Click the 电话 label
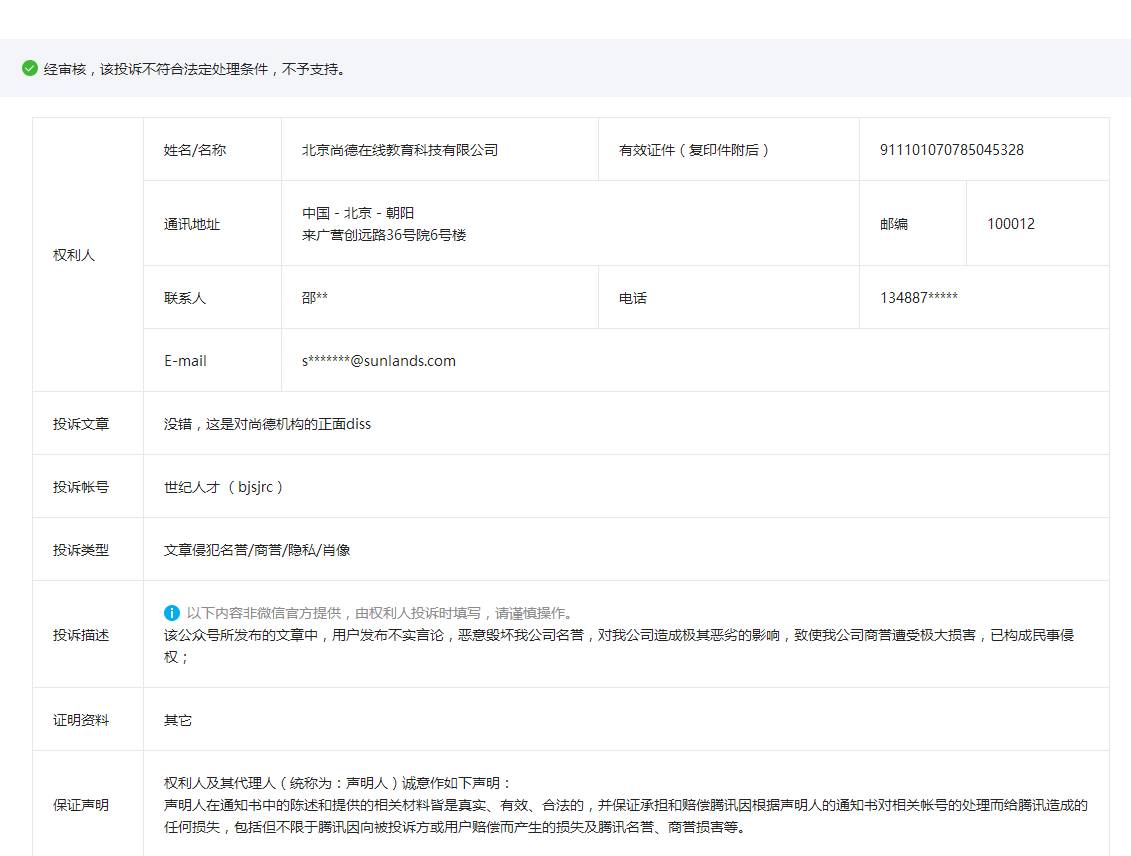This screenshot has height=856, width=1131. [633, 298]
